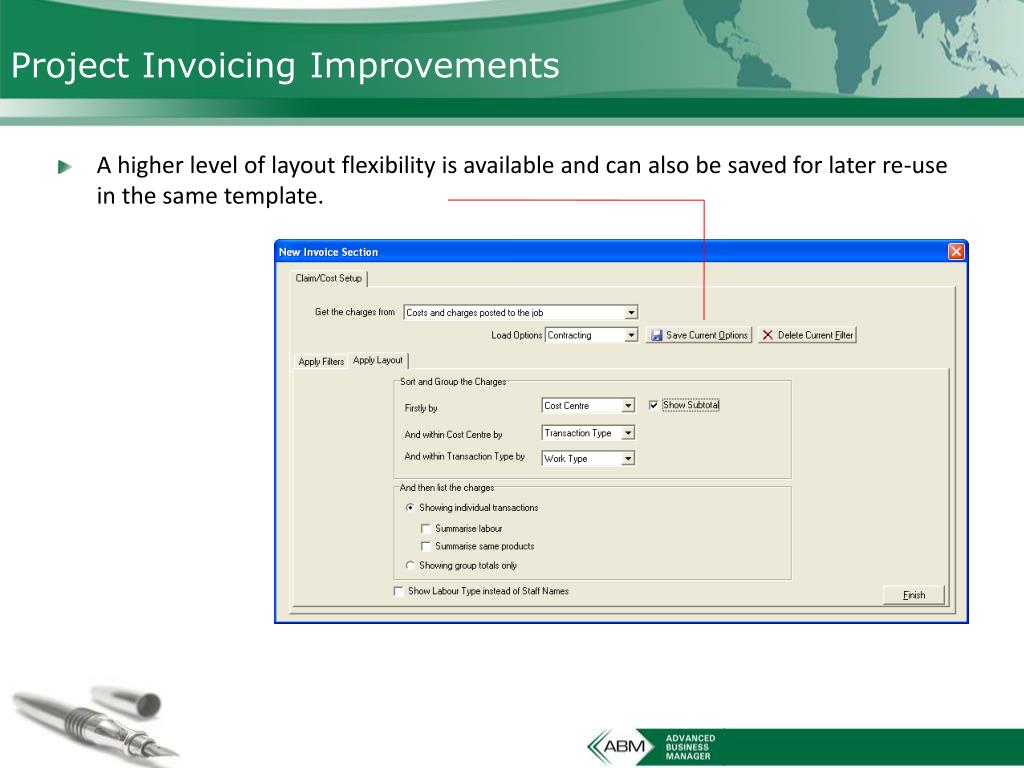
Task: Click the 'And within Transaction Type by' label
Action: tap(464, 456)
